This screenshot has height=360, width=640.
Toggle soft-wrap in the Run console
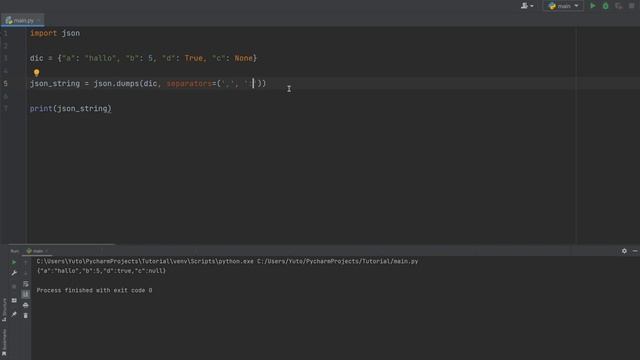[26, 284]
